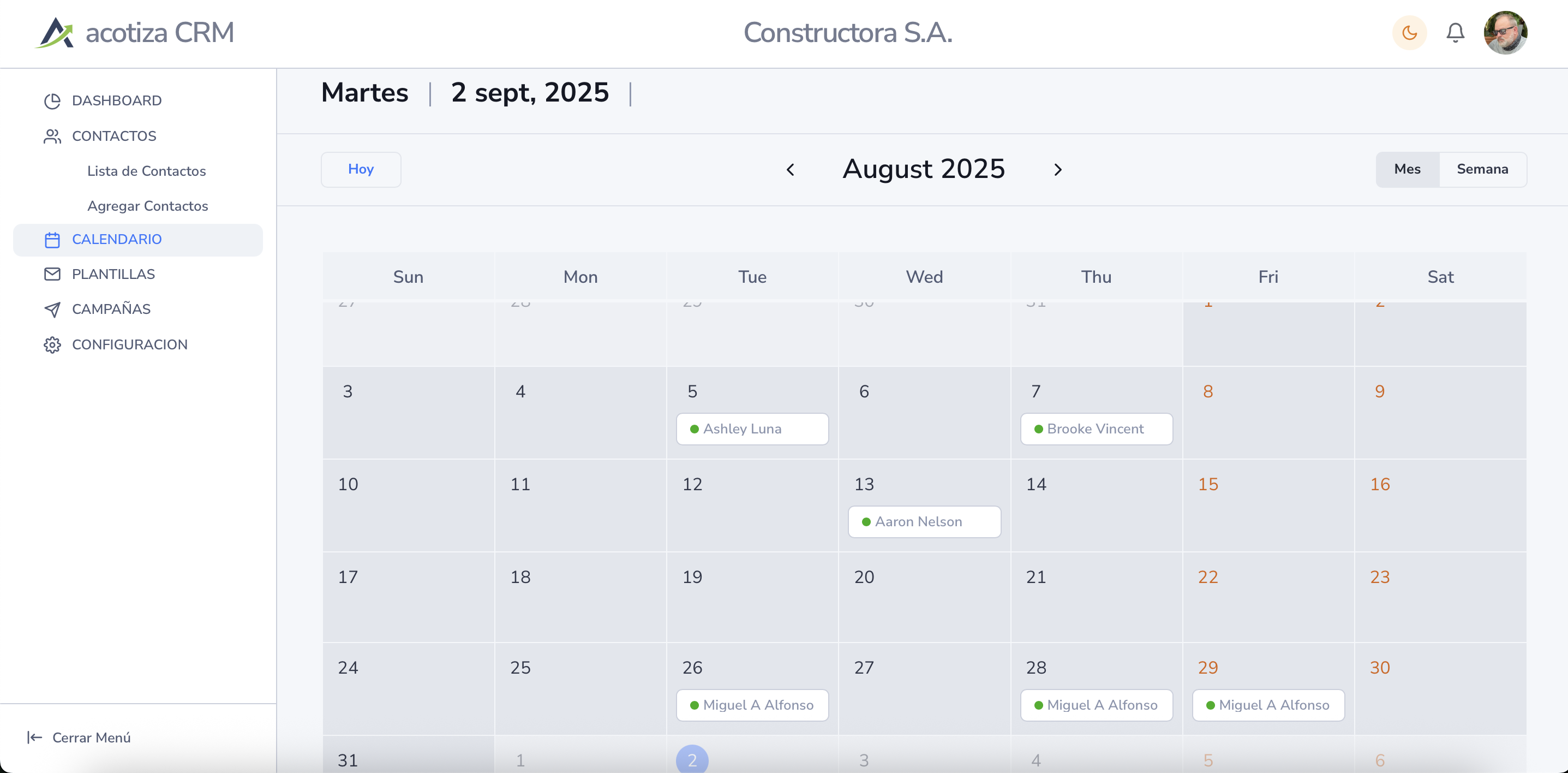Open Agregar Contactos
Image resolution: width=1568 pixels, height=773 pixels.
tap(148, 206)
